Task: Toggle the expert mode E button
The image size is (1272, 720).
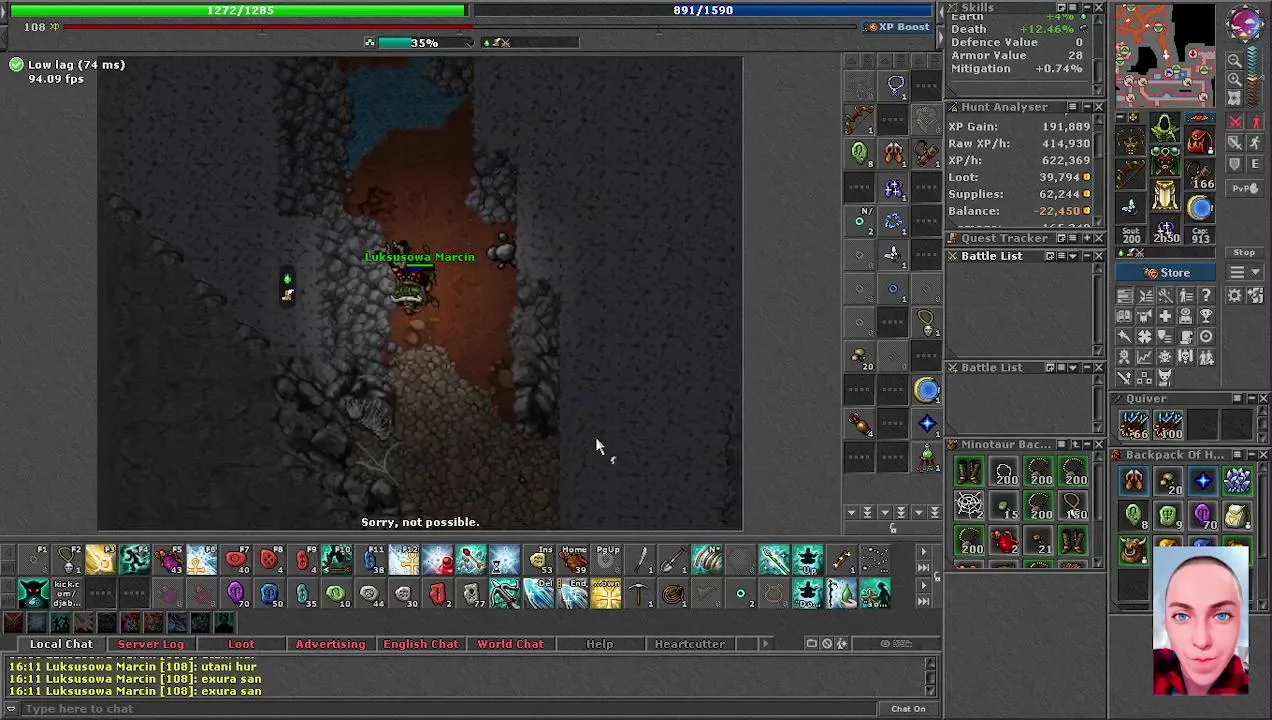Action: click(x=1256, y=163)
